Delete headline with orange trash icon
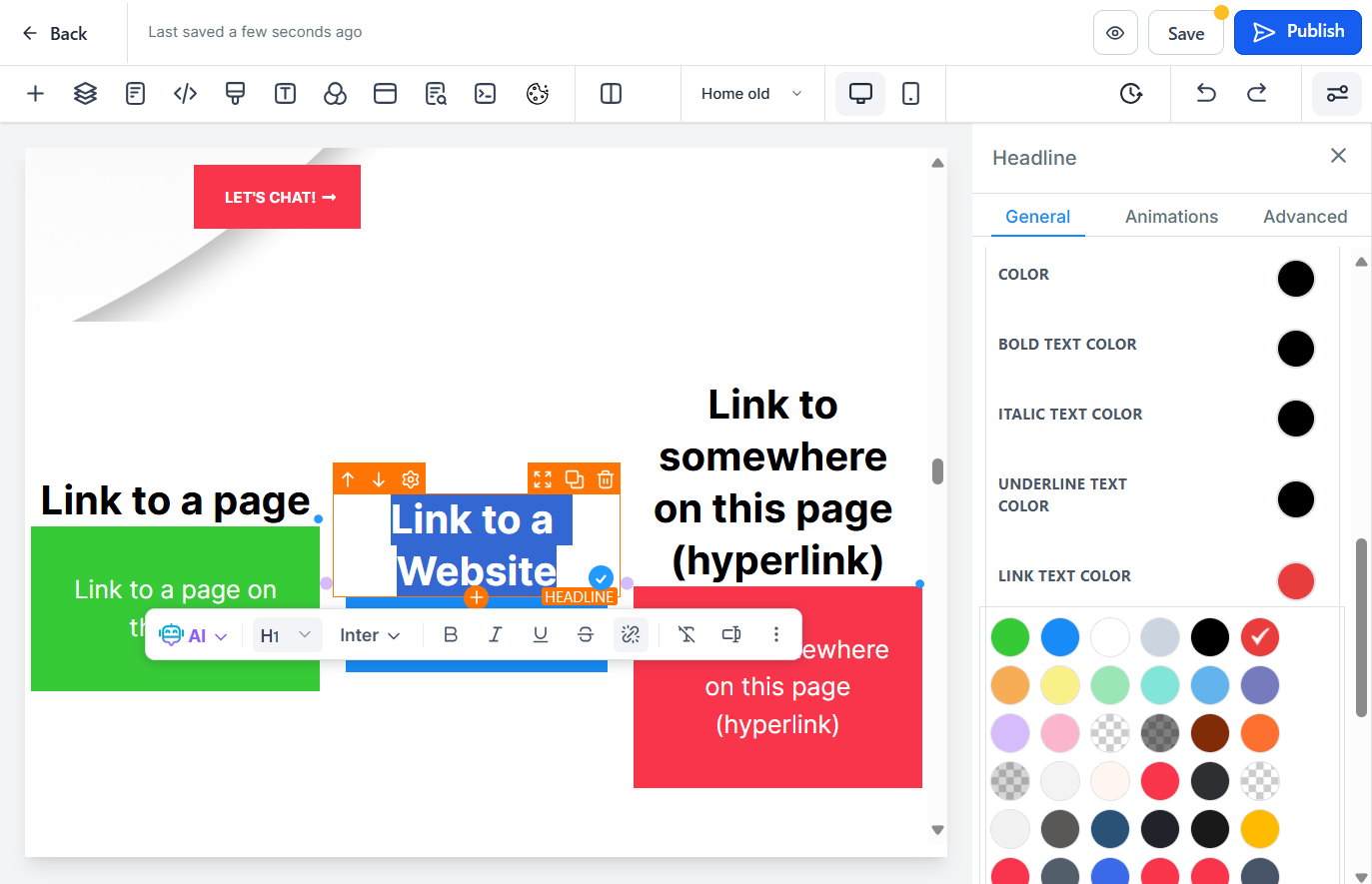This screenshot has width=1372, height=884. pos(606,479)
